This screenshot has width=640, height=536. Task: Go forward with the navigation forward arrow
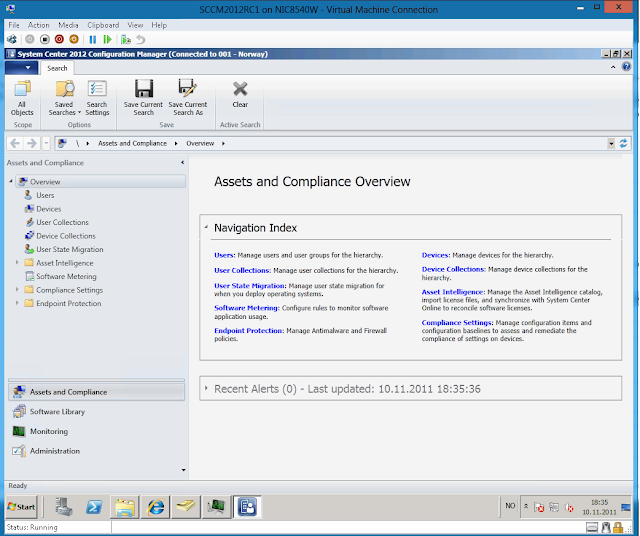click(x=31, y=143)
